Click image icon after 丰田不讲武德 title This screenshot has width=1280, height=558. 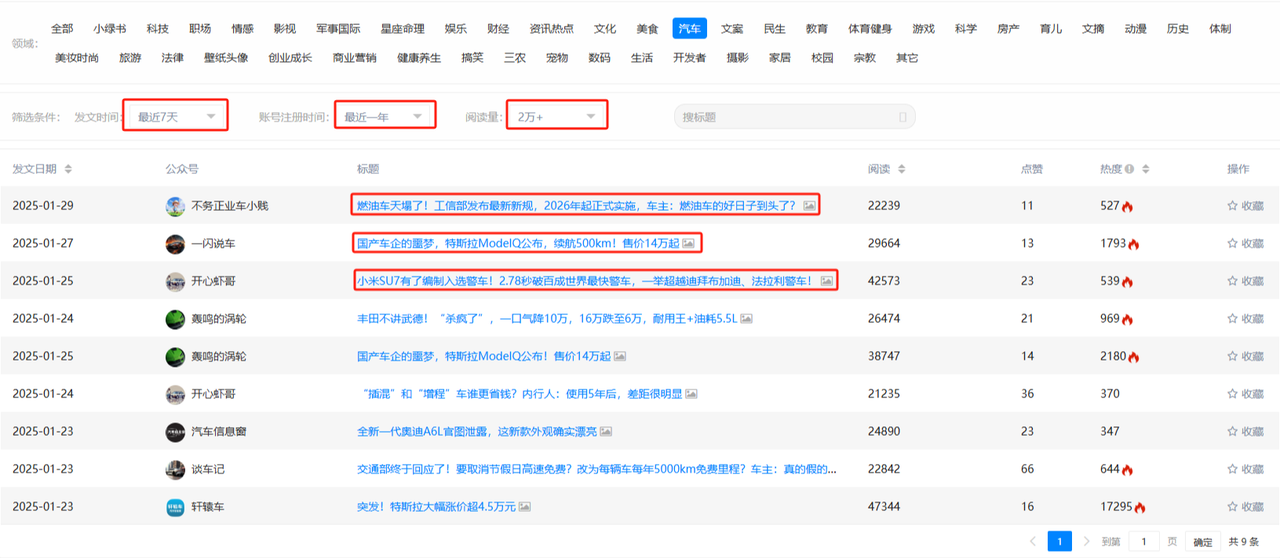click(746, 319)
